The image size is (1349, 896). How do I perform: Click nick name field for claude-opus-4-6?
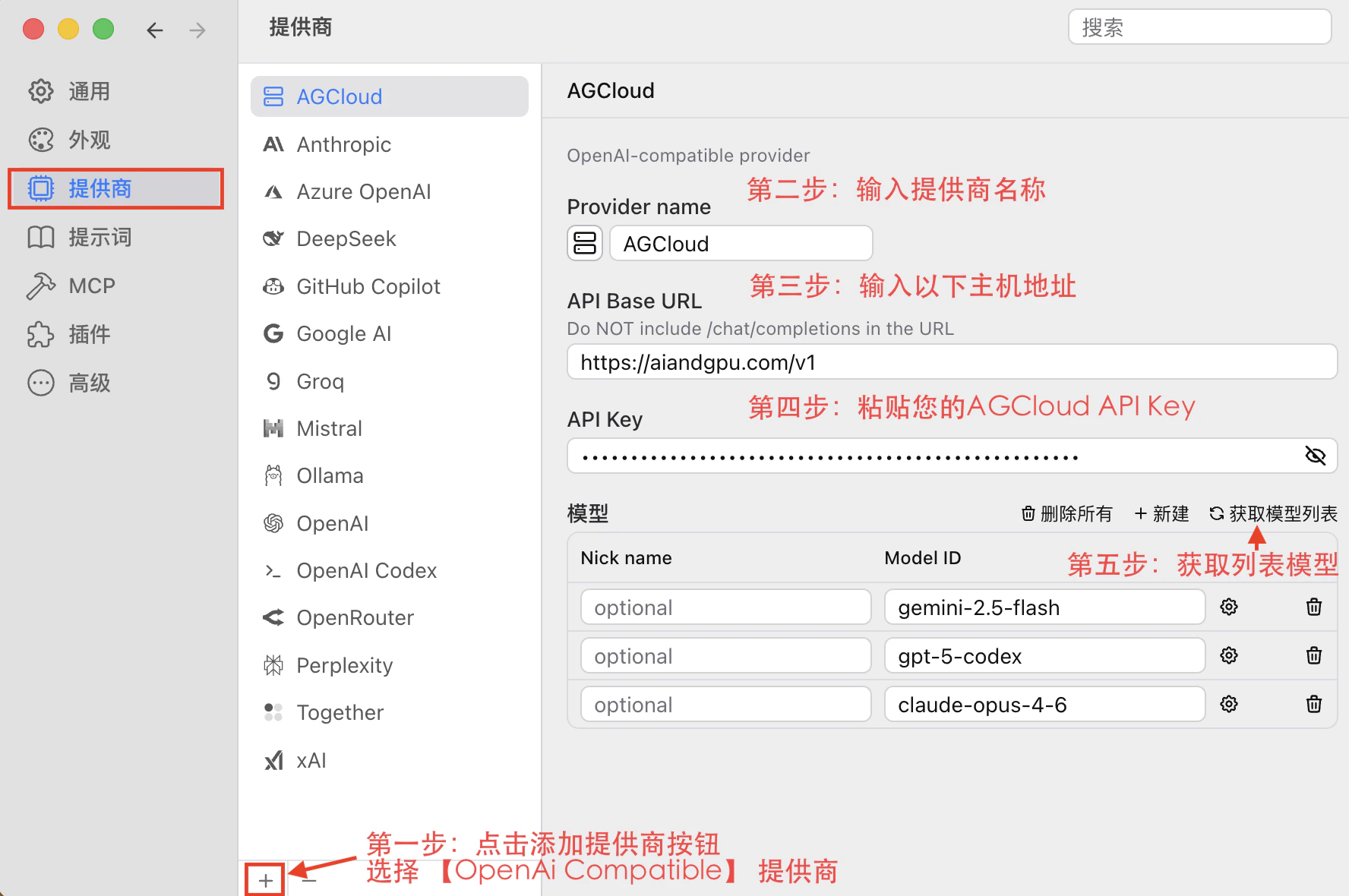pos(725,705)
